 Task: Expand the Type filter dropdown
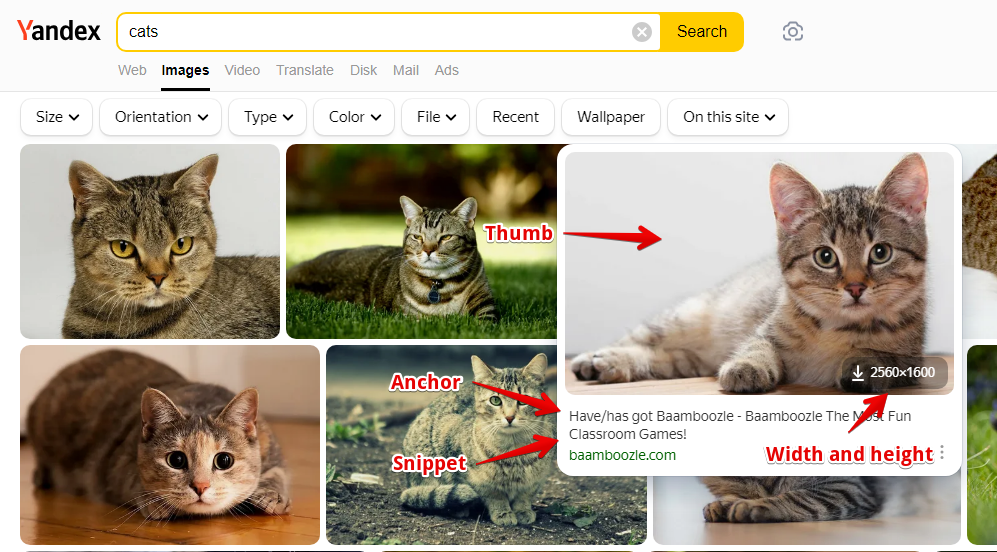pos(267,117)
